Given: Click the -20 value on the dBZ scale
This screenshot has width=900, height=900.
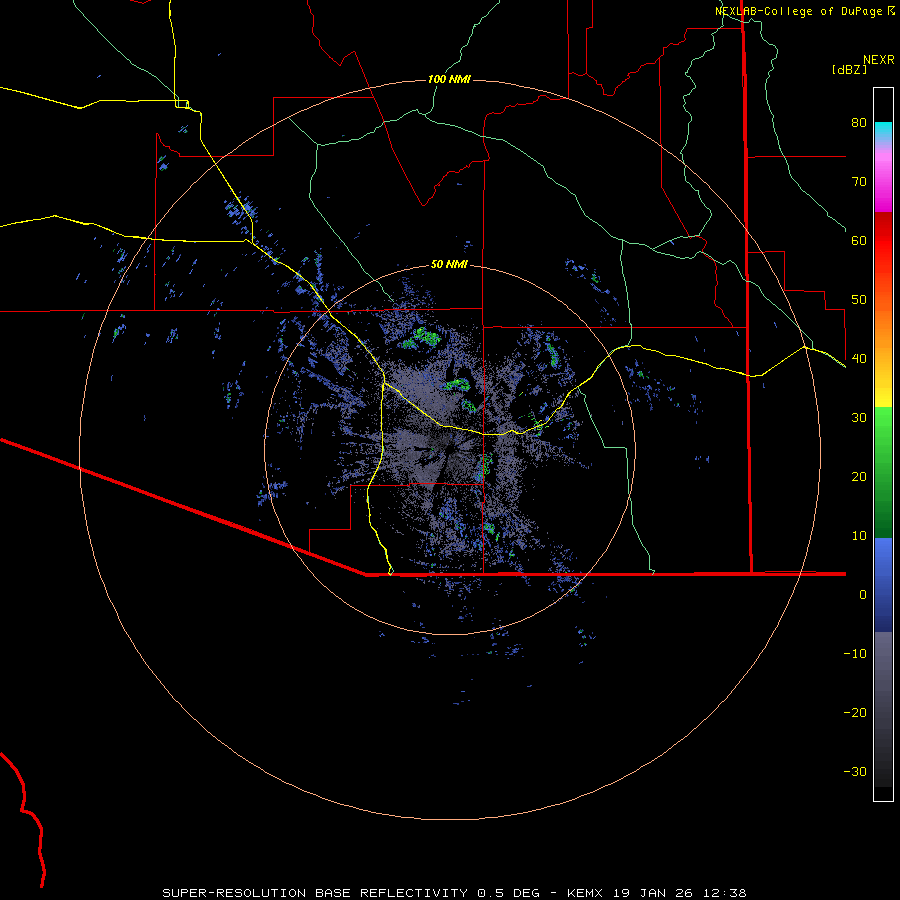Looking at the screenshot, I should click(x=855, y=712).
